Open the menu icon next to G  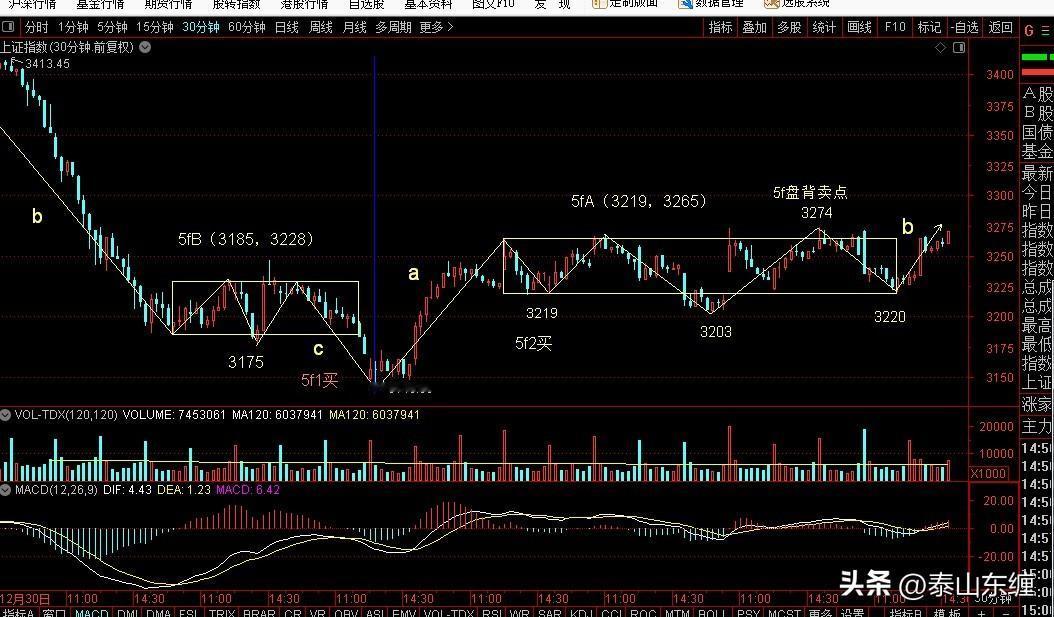1047,30
